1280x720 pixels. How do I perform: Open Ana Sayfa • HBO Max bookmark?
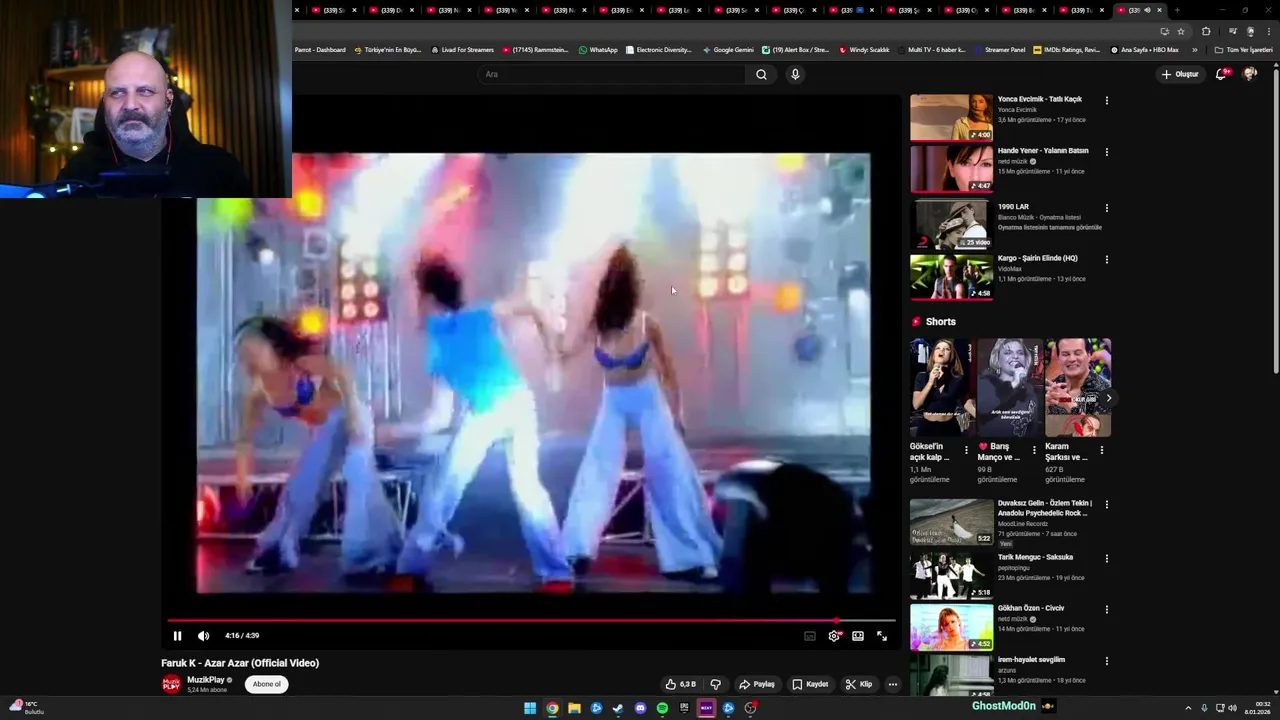point(1145,49)
